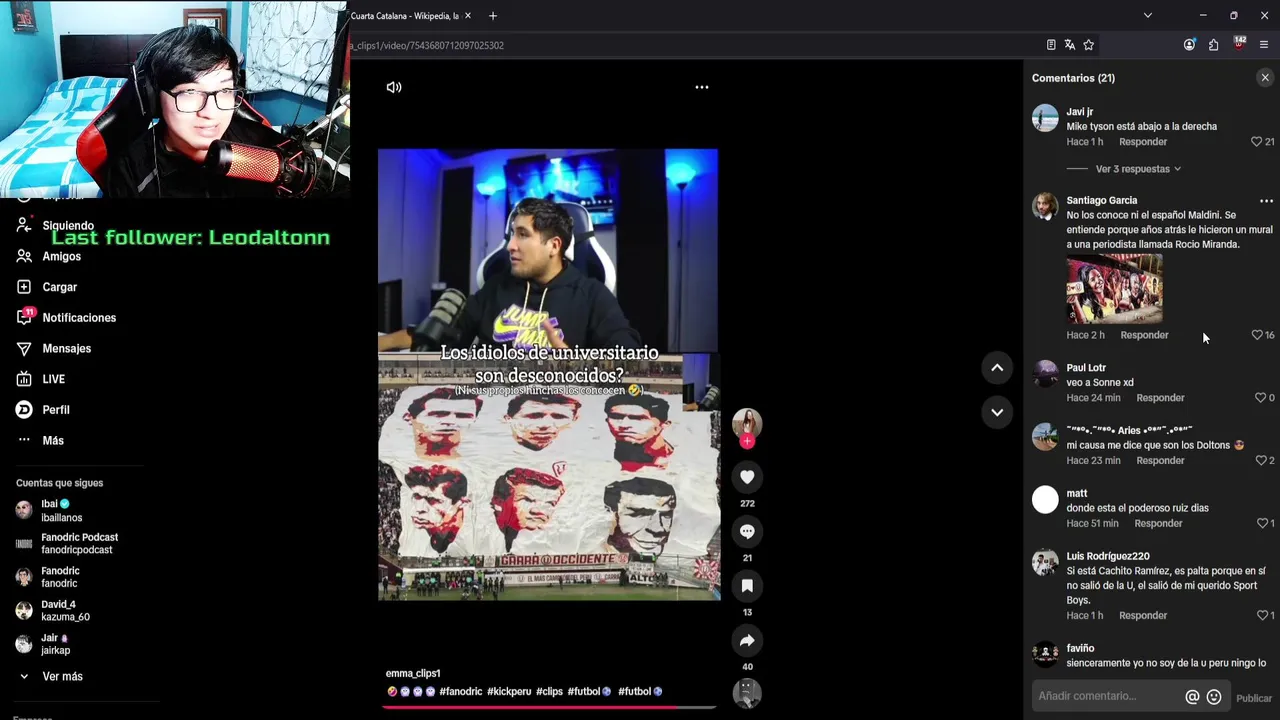Toggle reader view in address bar
The height and width of the screenshot is (720, 1280).
[x=1051, y=45]
